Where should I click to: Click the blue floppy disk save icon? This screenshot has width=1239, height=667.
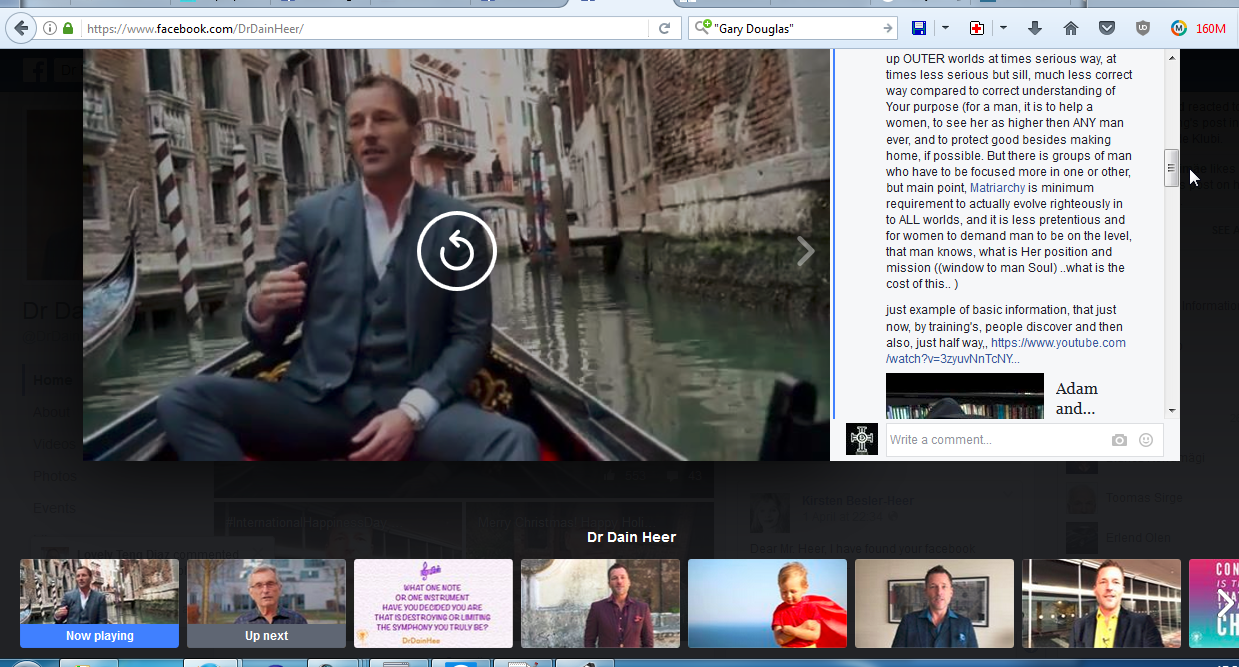coord(919,28)
